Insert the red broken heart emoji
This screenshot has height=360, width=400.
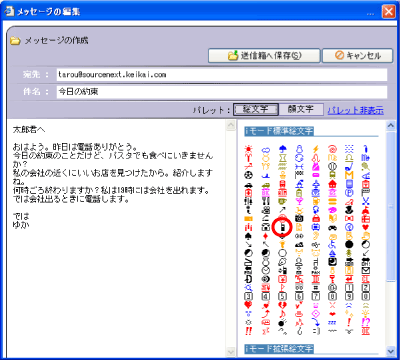(283, 305)
